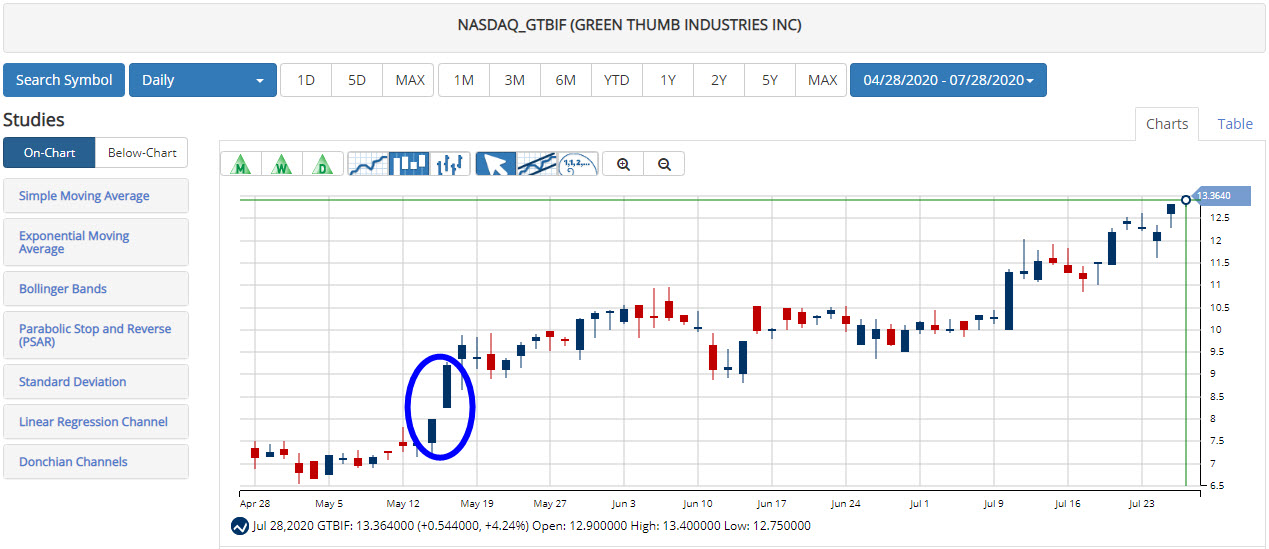This screenshot has height=549, width=1269.
Task: Choose the Fibonacci spiral tool
Action: [x=577, y=164]
